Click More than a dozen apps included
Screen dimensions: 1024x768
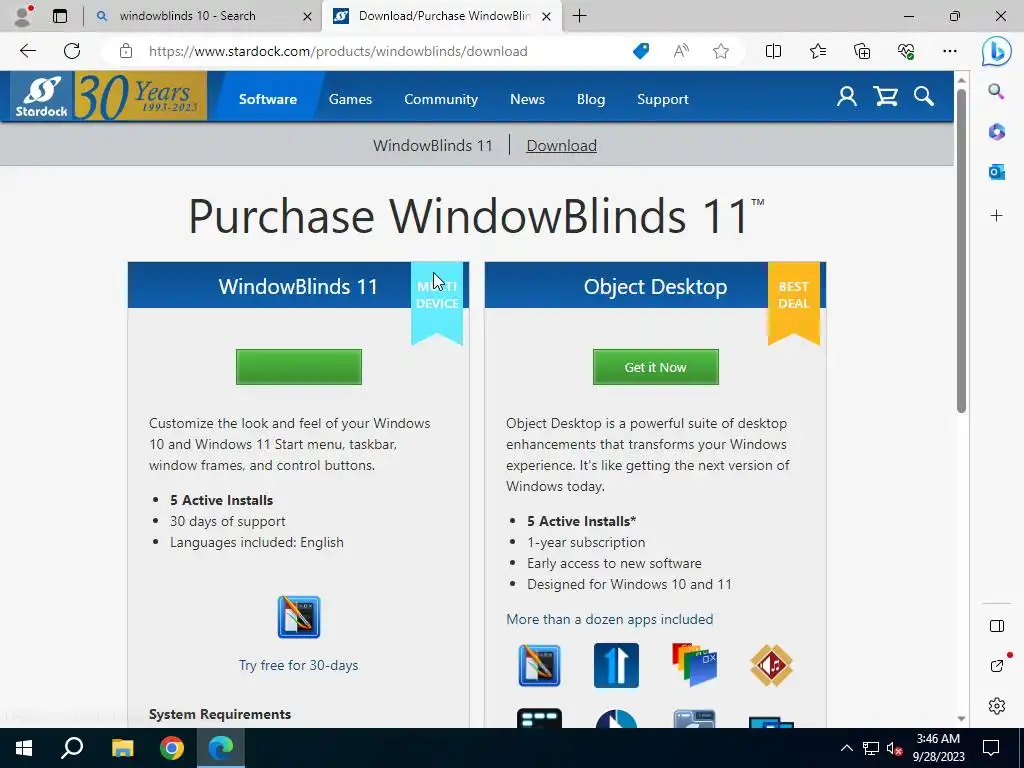pyautogui.click(x=609, y=618)
